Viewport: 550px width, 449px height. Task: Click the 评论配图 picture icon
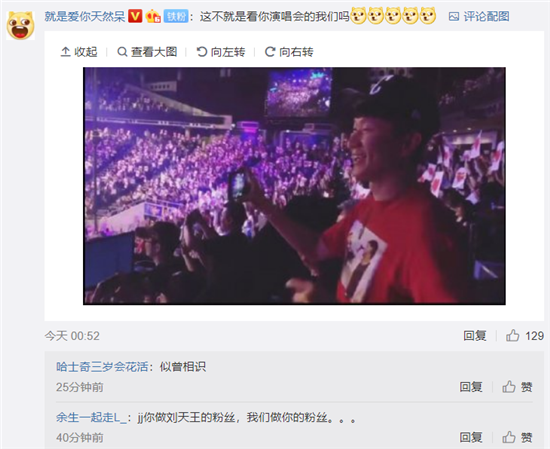pyautogui.click(x=454, y=16)
